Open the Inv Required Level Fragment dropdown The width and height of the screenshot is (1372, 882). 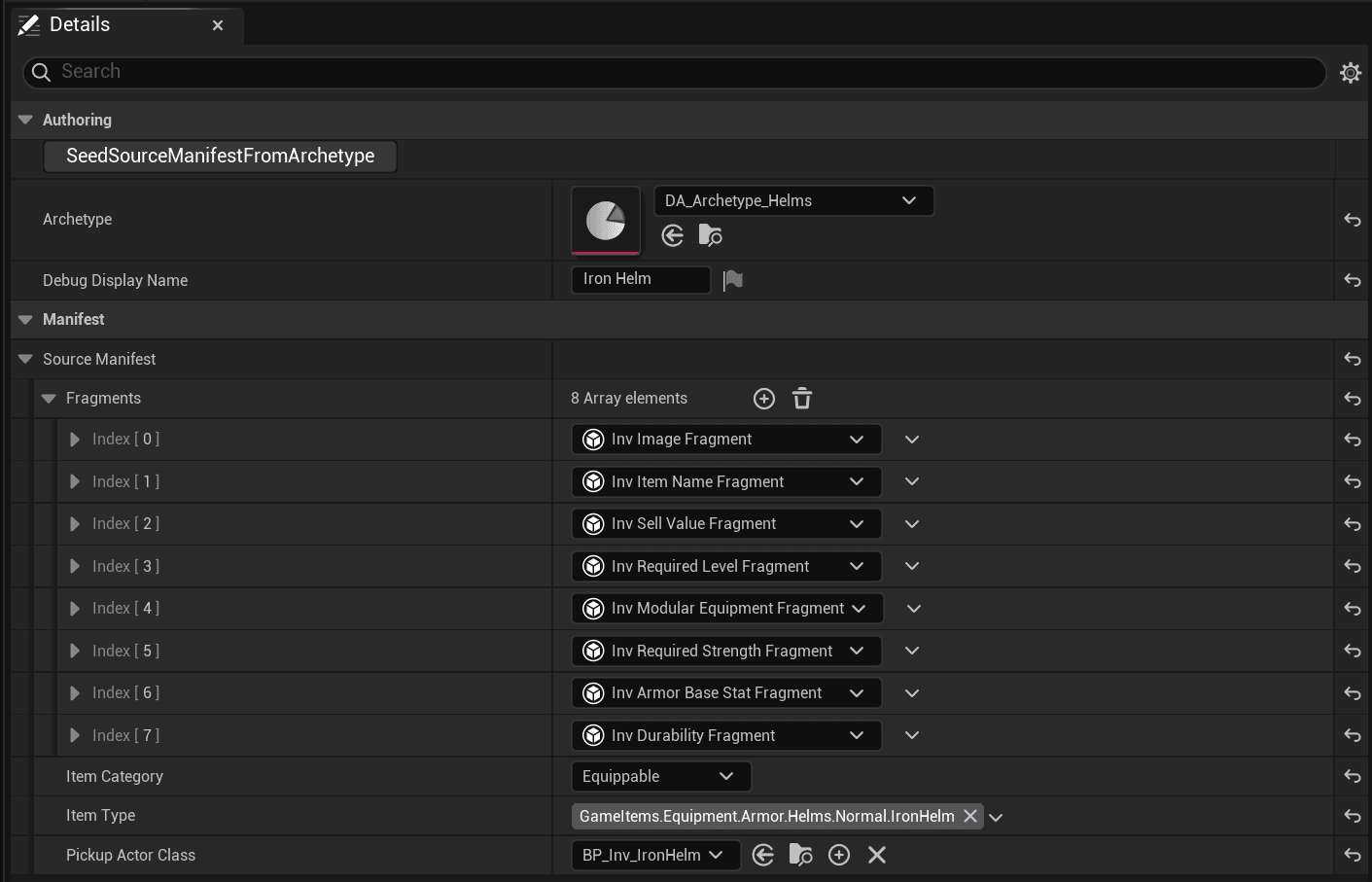(726, 566)
